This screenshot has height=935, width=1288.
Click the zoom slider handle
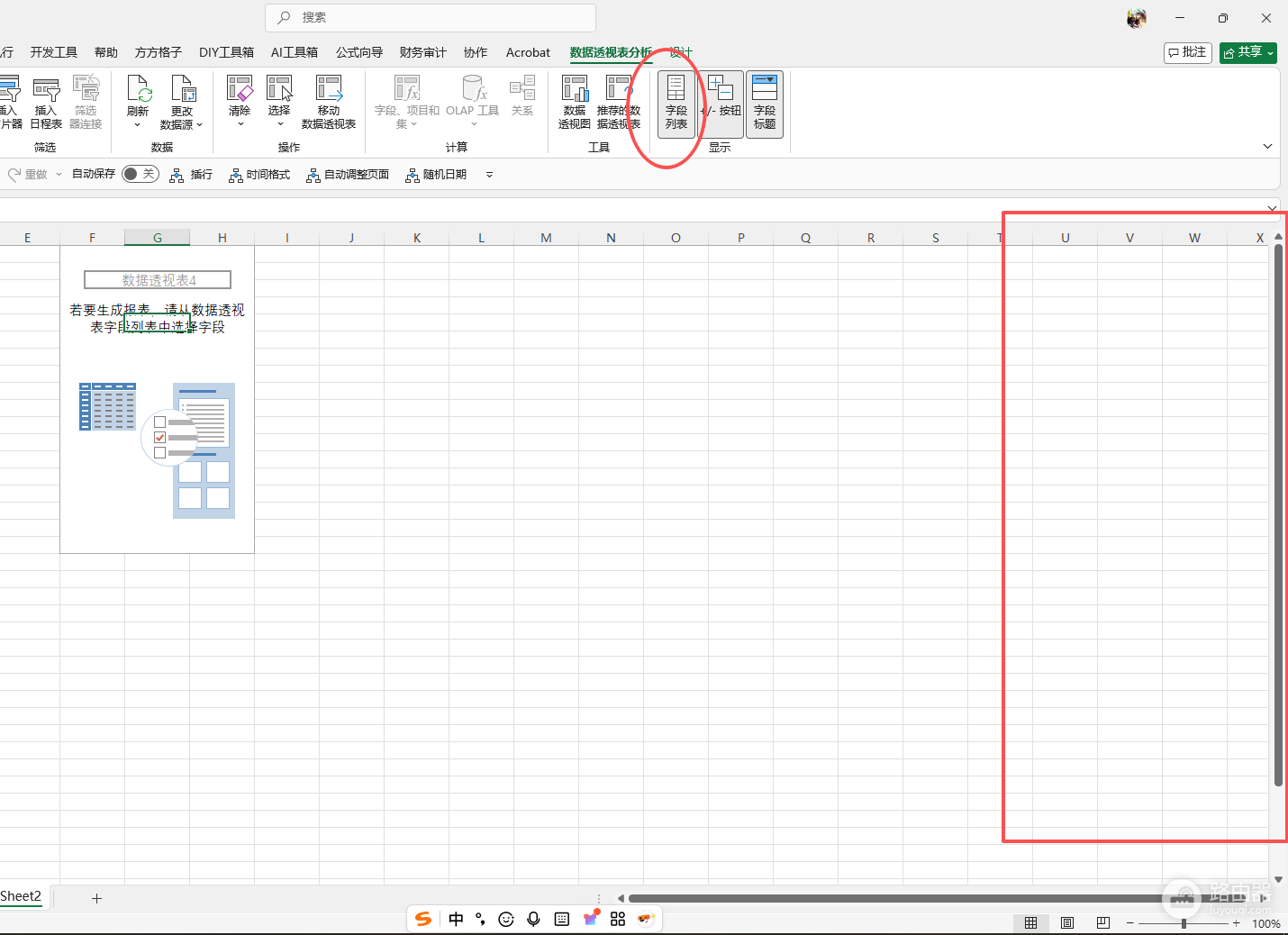point(1184,923)
